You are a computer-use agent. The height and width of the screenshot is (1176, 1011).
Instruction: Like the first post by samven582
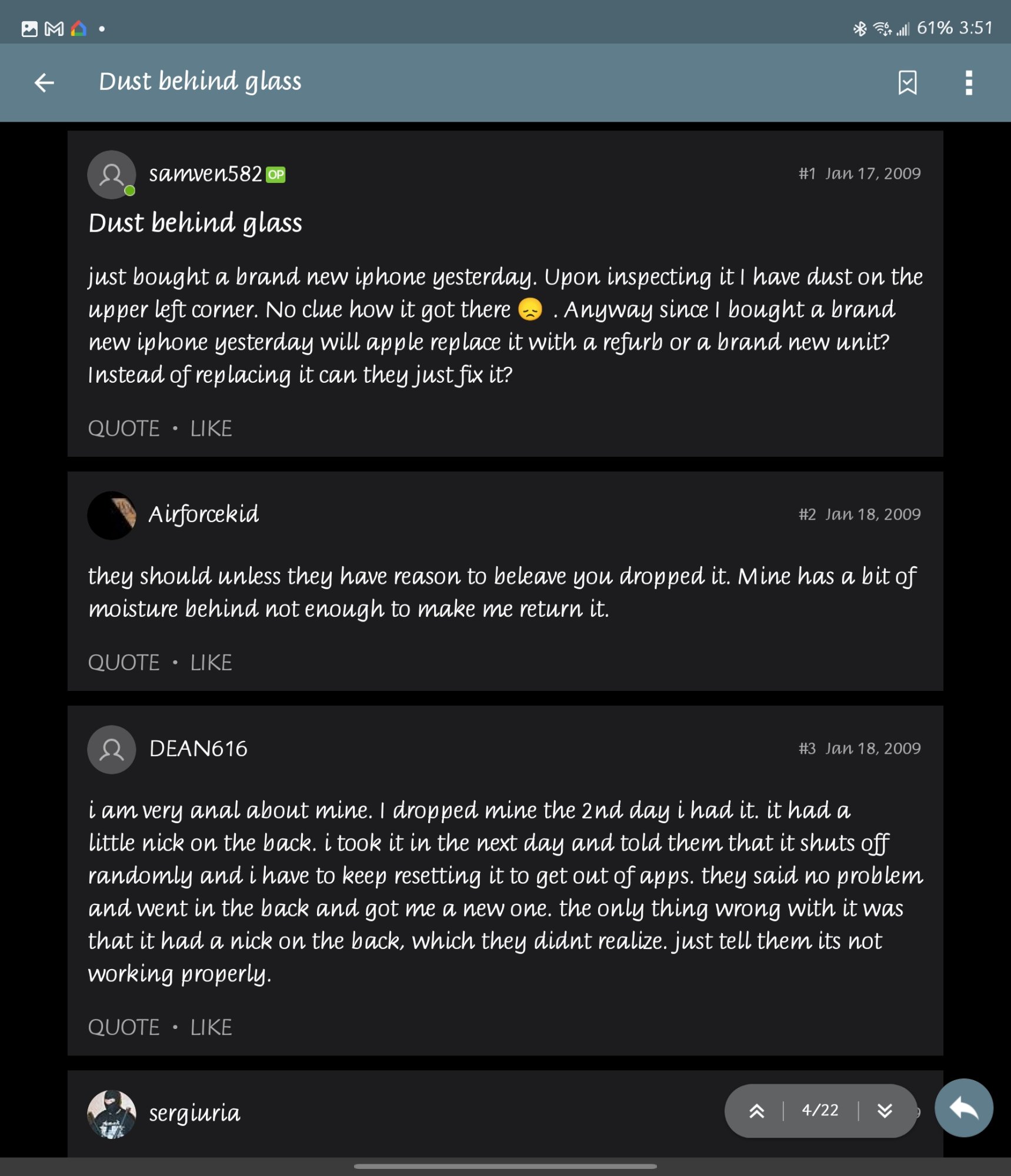tap(211, 429)
